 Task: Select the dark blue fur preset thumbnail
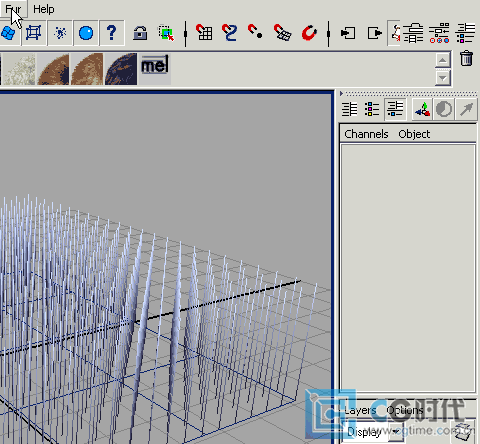point(121,69)
